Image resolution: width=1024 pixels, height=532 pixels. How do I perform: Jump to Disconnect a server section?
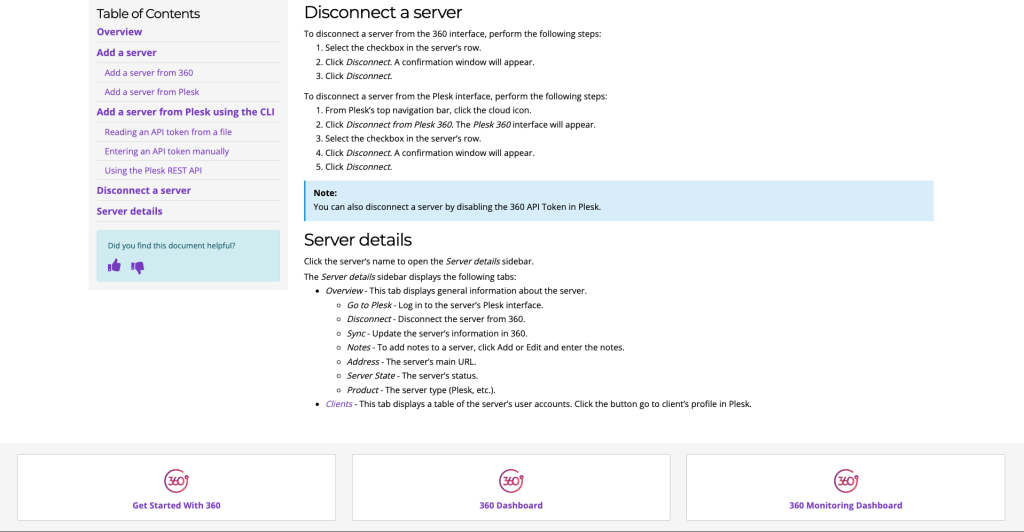[x=143, y=190]
